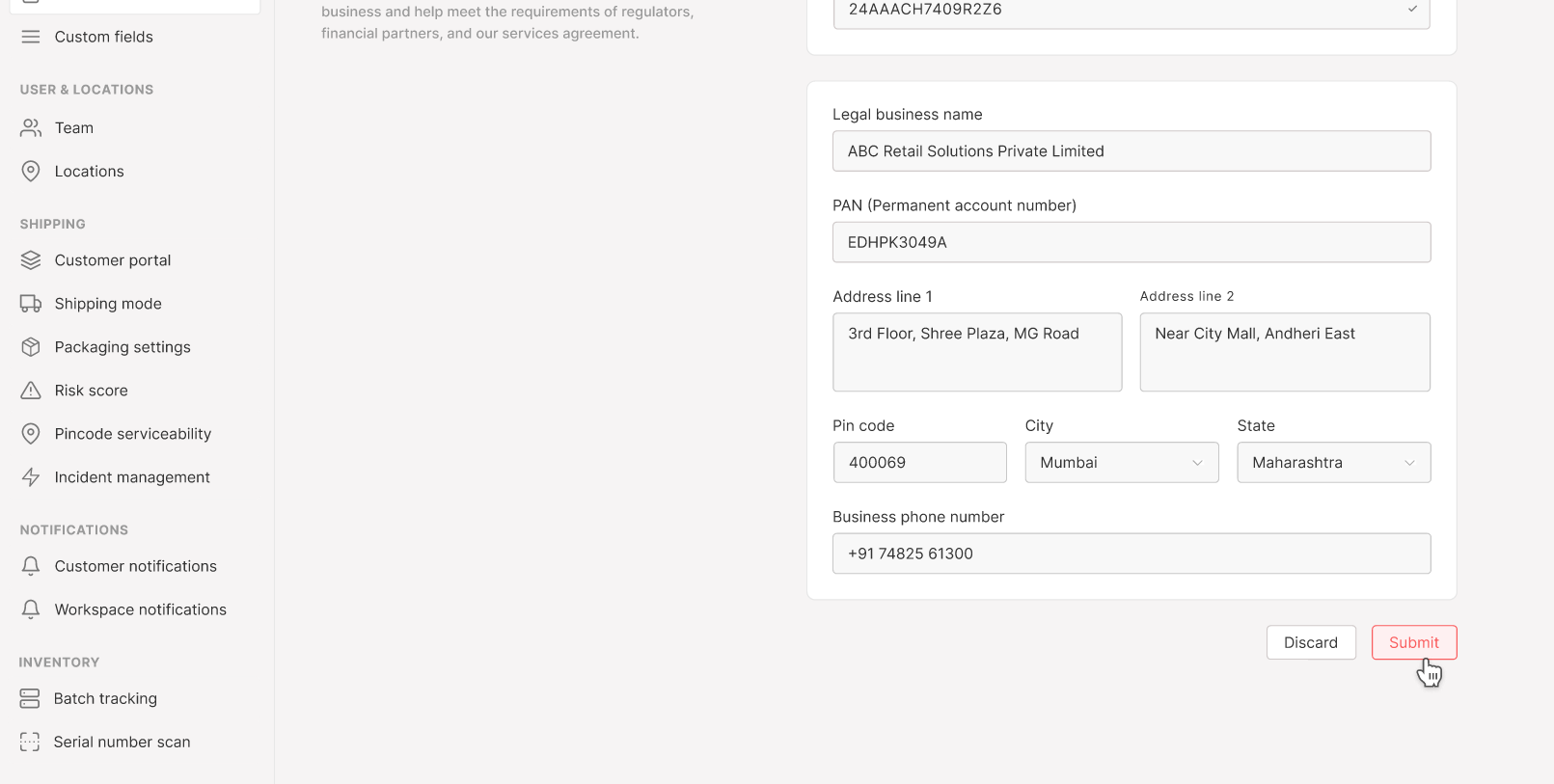Click the Packaging settings box icon
The height and width of the screenshot is (784, 1554).
(31, 347)
